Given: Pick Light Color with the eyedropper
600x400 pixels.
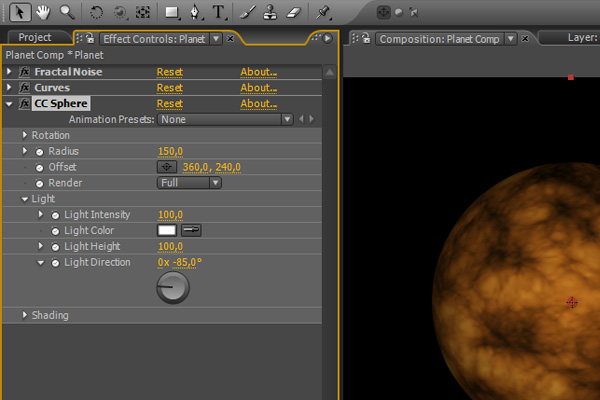Looking at the screenshot, I should coord(191,230).
